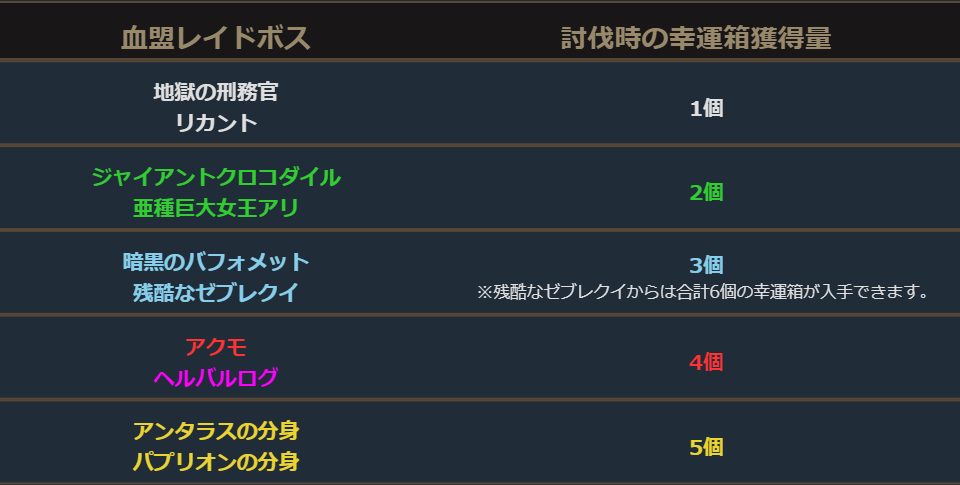
Task: Select the magenta ヘルバルログ boss name
Action: pos(216,378)
